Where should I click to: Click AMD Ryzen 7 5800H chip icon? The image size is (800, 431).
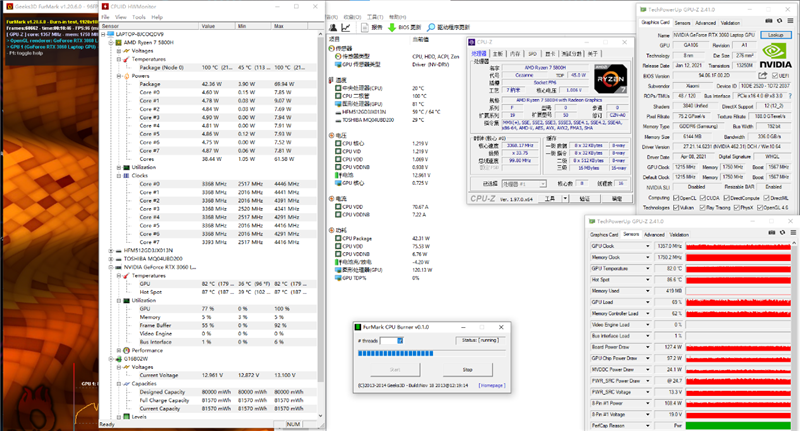coord(119,42)
